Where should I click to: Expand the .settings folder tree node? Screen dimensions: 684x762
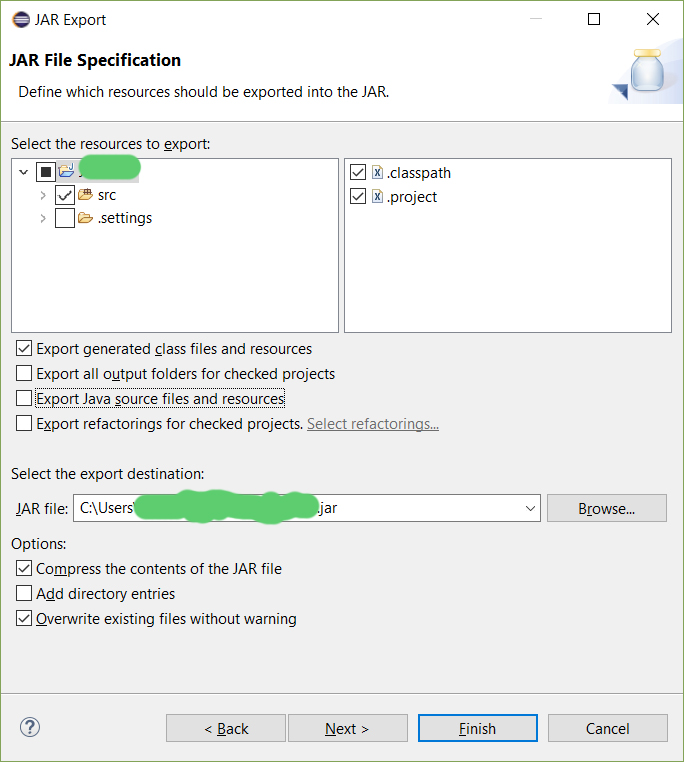click(43, 218)
